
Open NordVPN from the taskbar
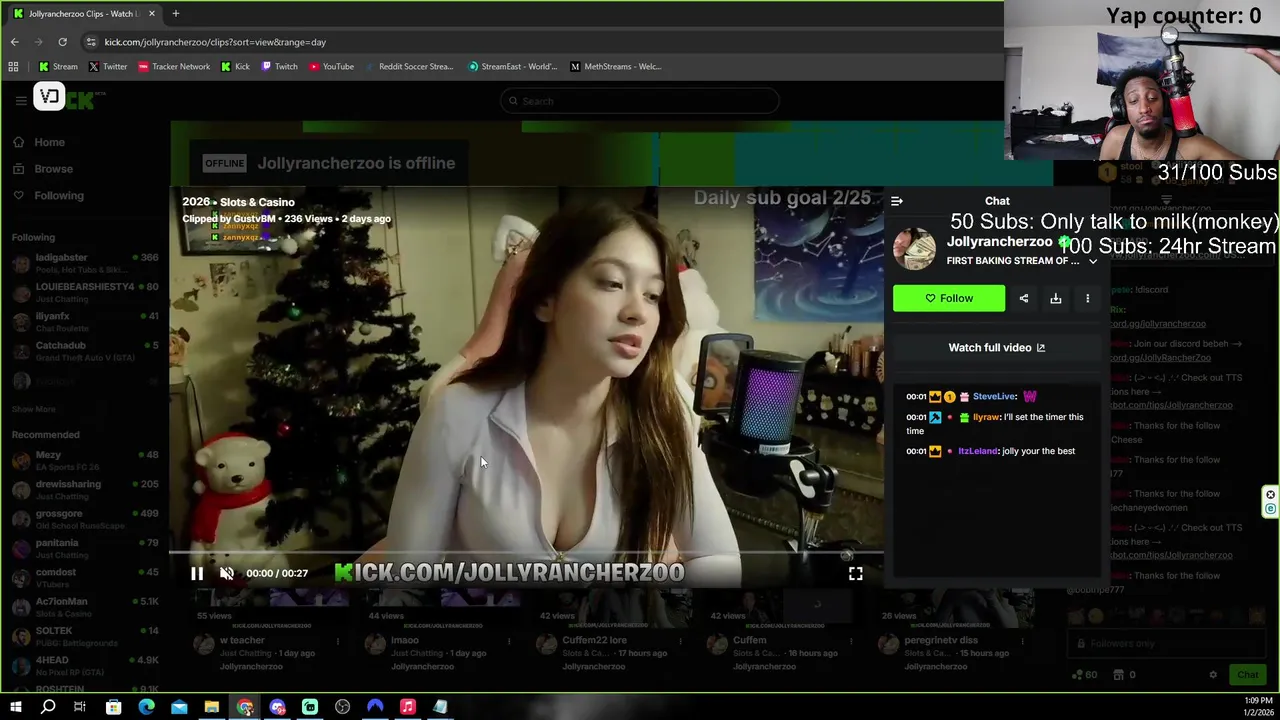pos(375,707)
